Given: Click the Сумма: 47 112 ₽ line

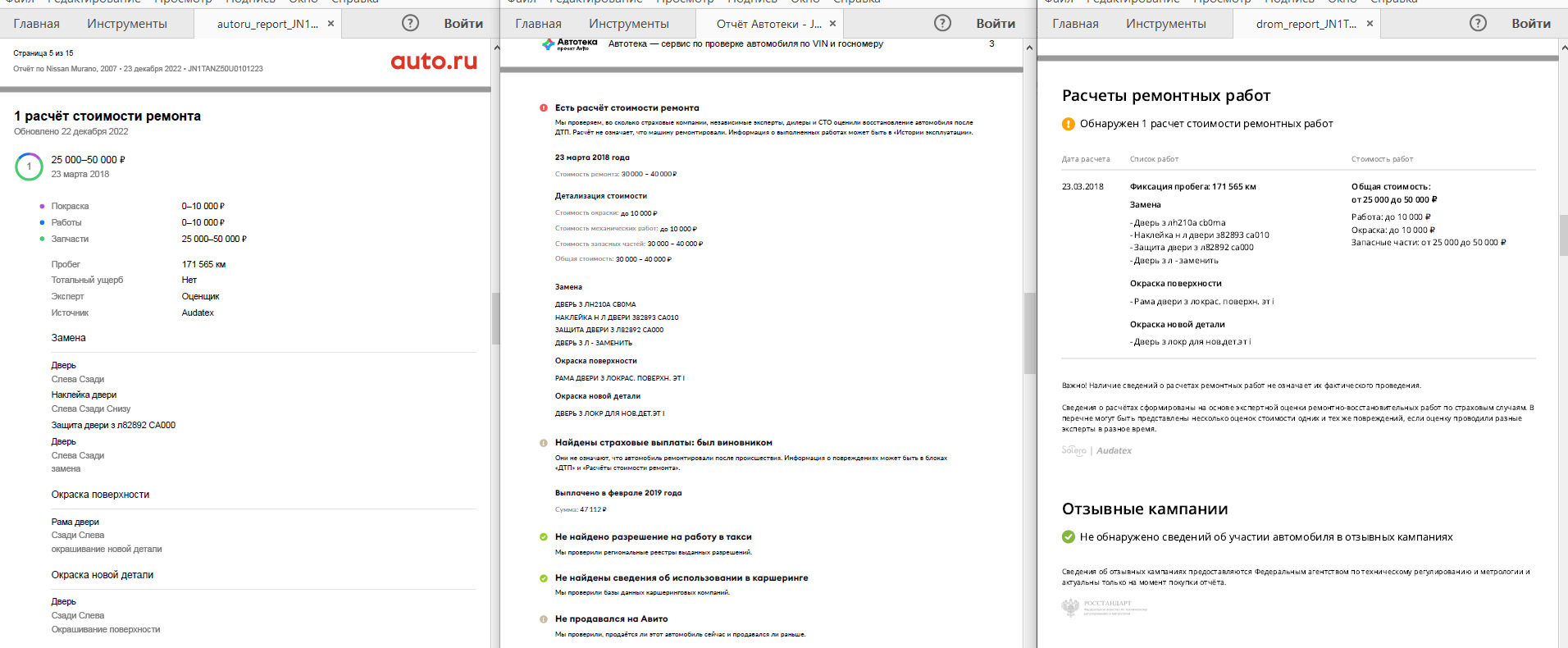Looking at the screenshot, I should pos(581,509).
